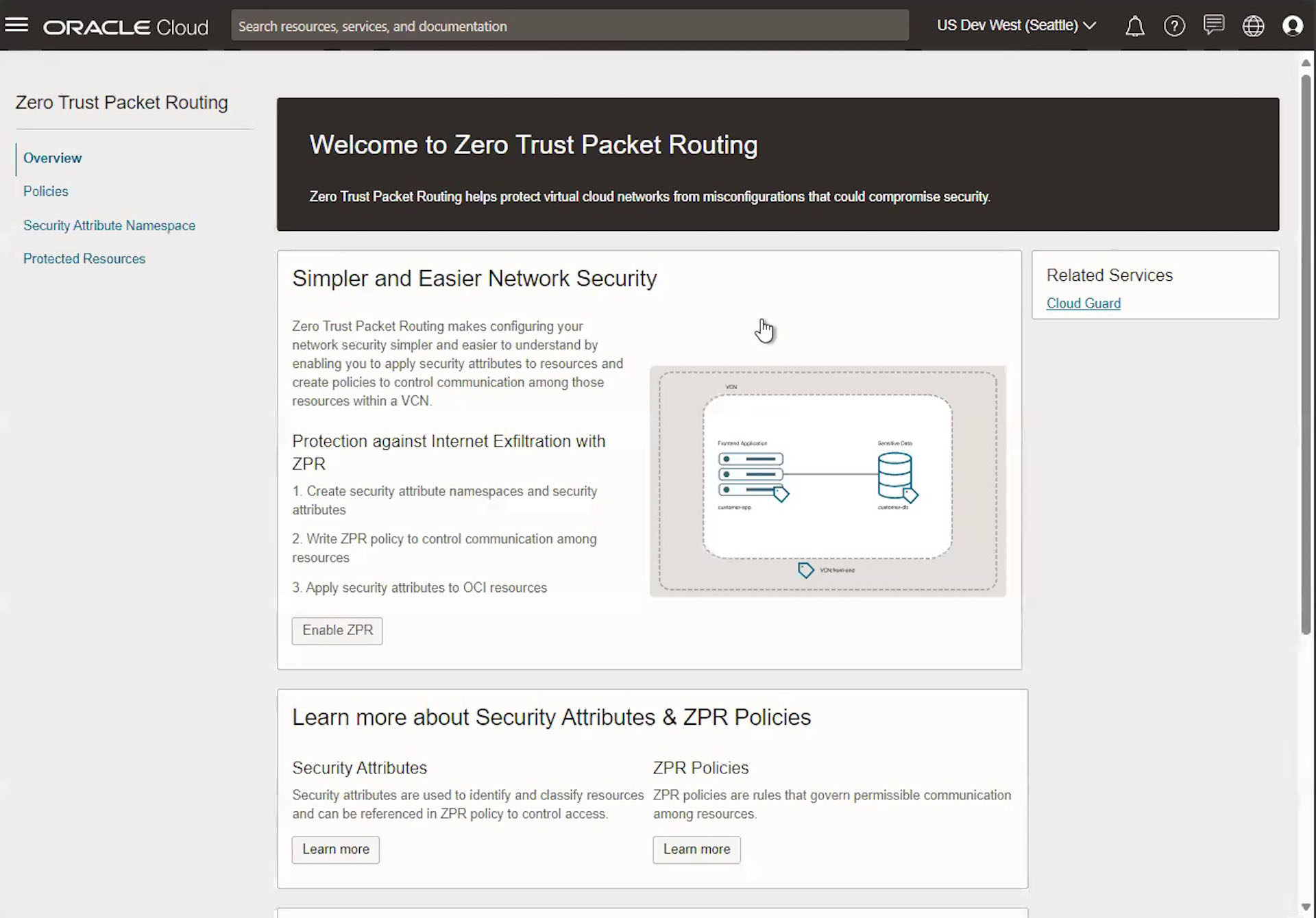1316x918 pixels.
Task: Click the notifications bell icon
Action: [x=1135, y=25]
